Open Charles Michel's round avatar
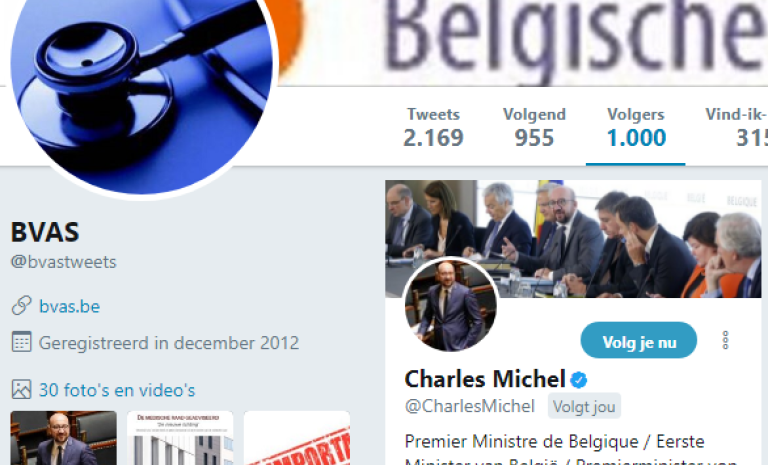Image resolution: width=768 pixels, height=465 pixels. tap(451, 305)
